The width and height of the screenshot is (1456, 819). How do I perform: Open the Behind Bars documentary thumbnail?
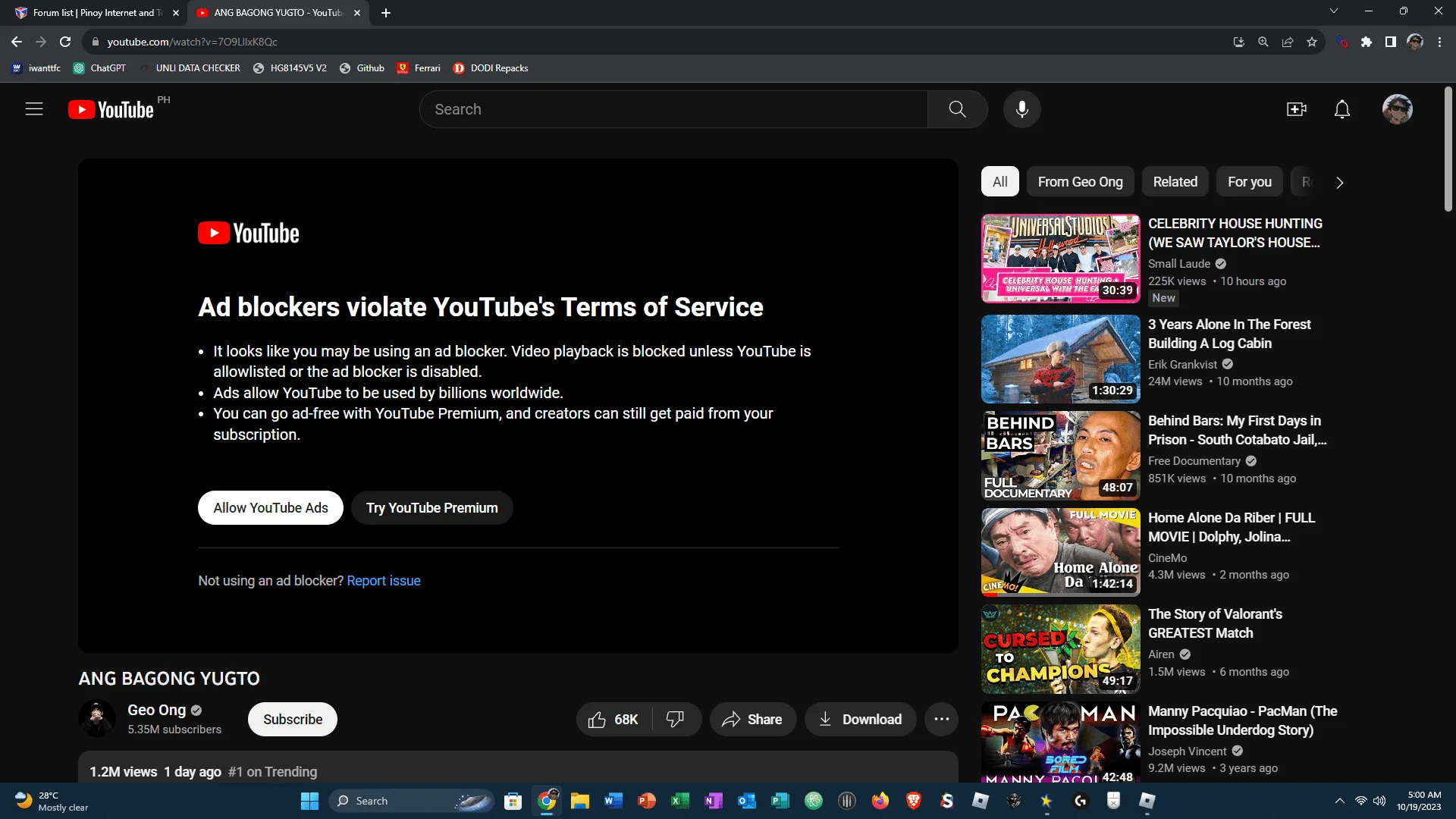[1060, 456]
